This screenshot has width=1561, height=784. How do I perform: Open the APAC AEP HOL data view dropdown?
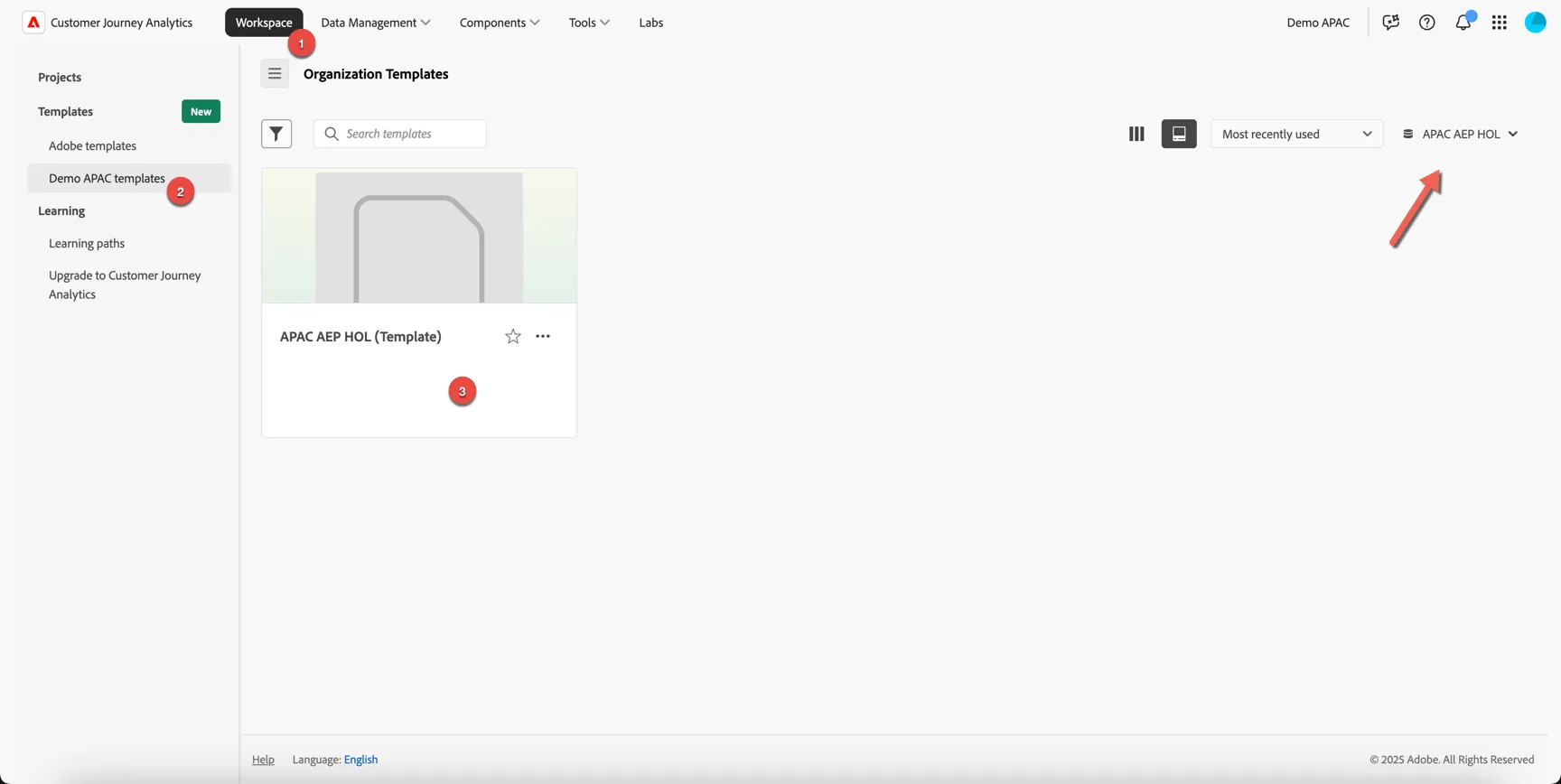1460,134
